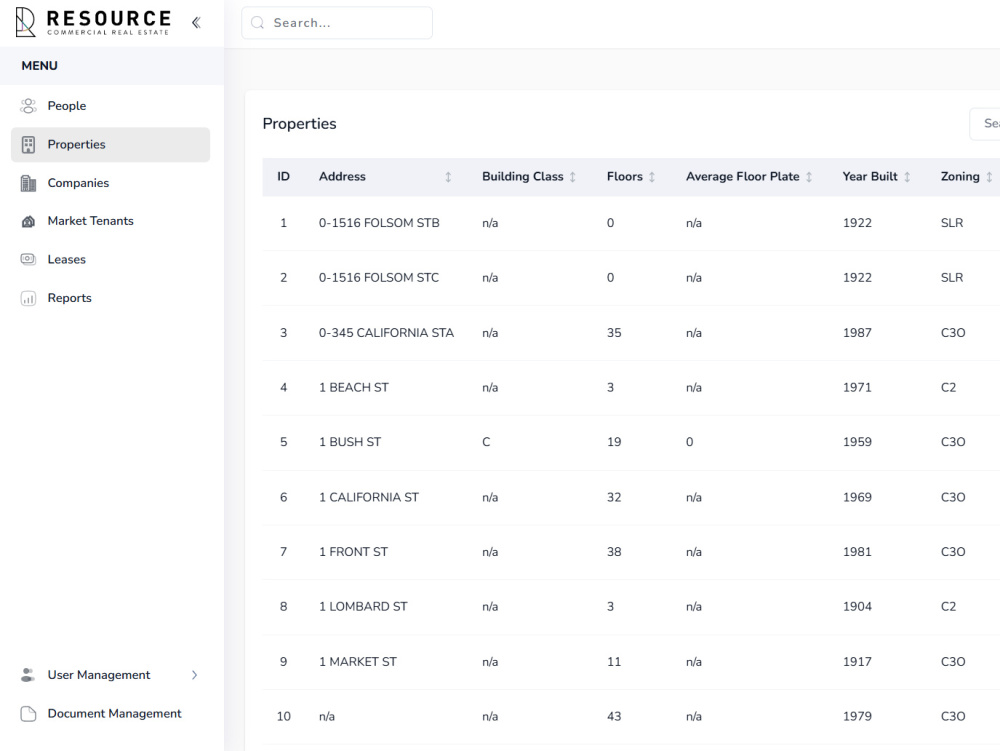Sort by Year Built column arrows
Image resolution: width=1000 pixels, height=751 pixels.
[x=907, y=177]
